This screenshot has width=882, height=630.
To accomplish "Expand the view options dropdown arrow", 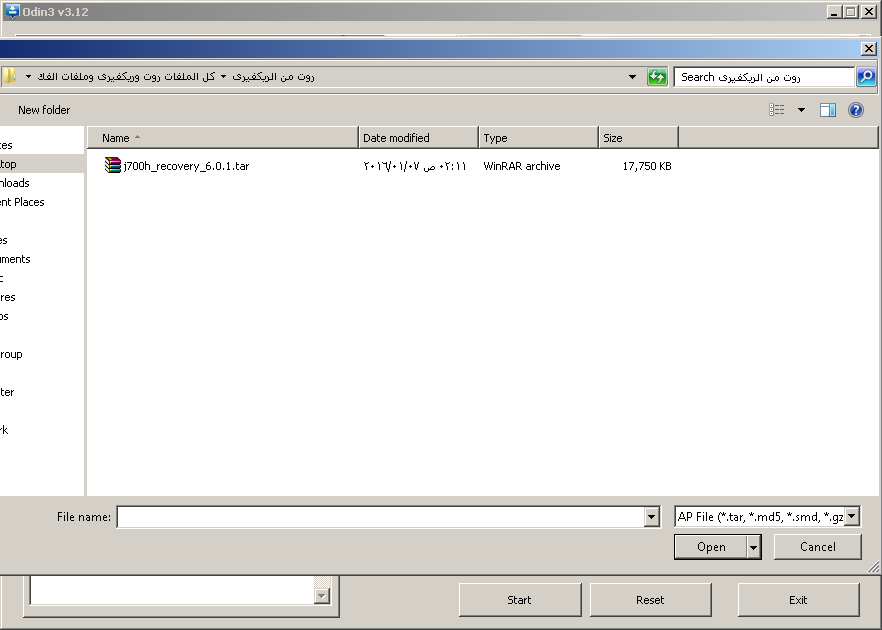I will 801,110.
